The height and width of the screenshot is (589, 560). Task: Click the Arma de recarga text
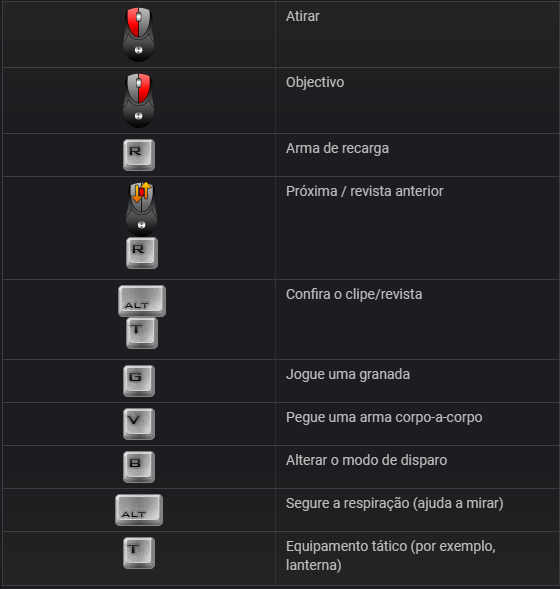coord(337,148)
